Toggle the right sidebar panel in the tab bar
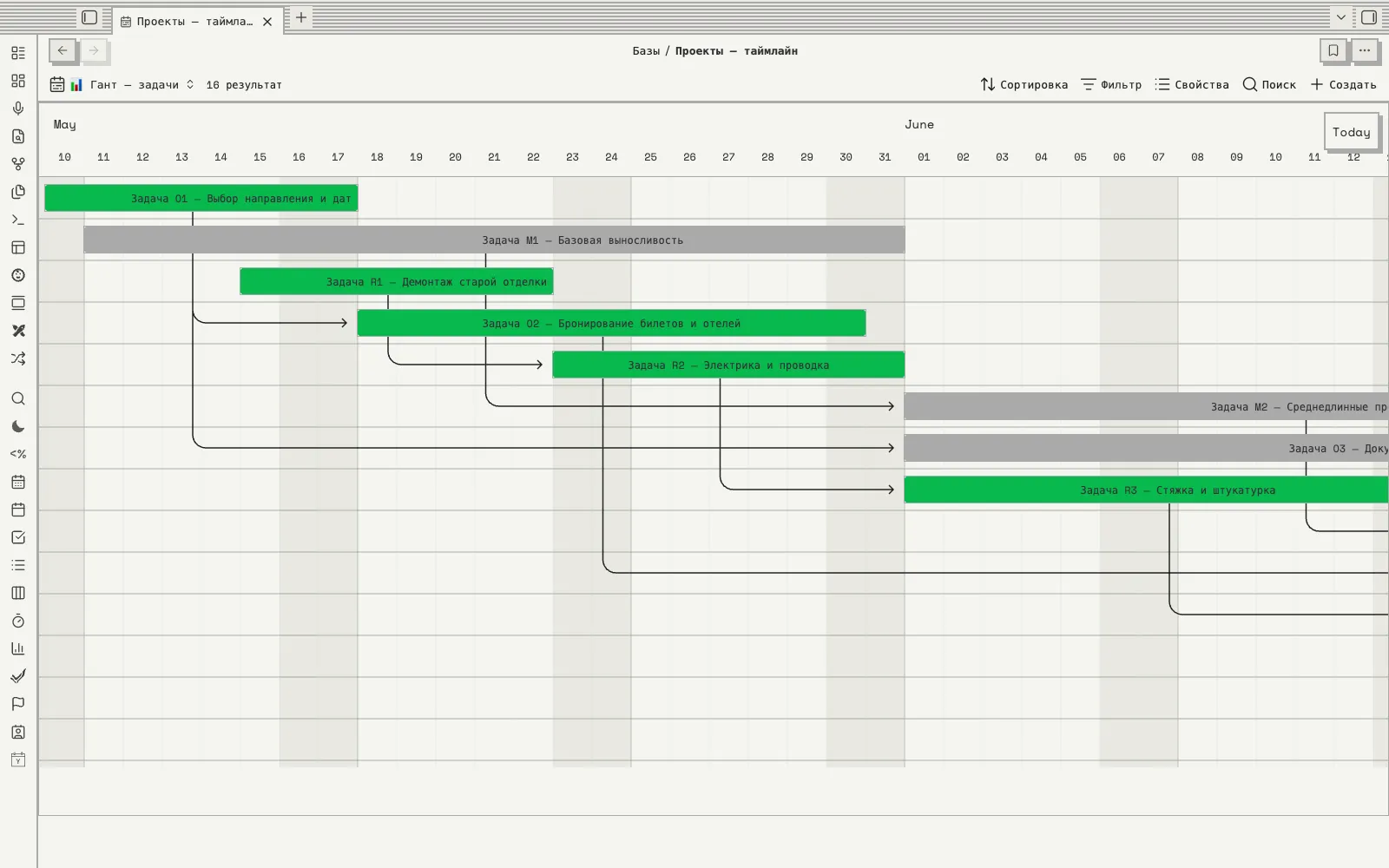The image size is (1389, 868). [x=1369, y=17]
